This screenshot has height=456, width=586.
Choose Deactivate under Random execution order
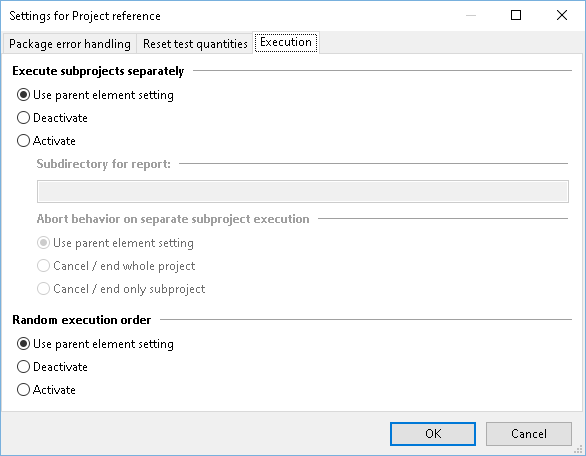click(x=52, y=367)
